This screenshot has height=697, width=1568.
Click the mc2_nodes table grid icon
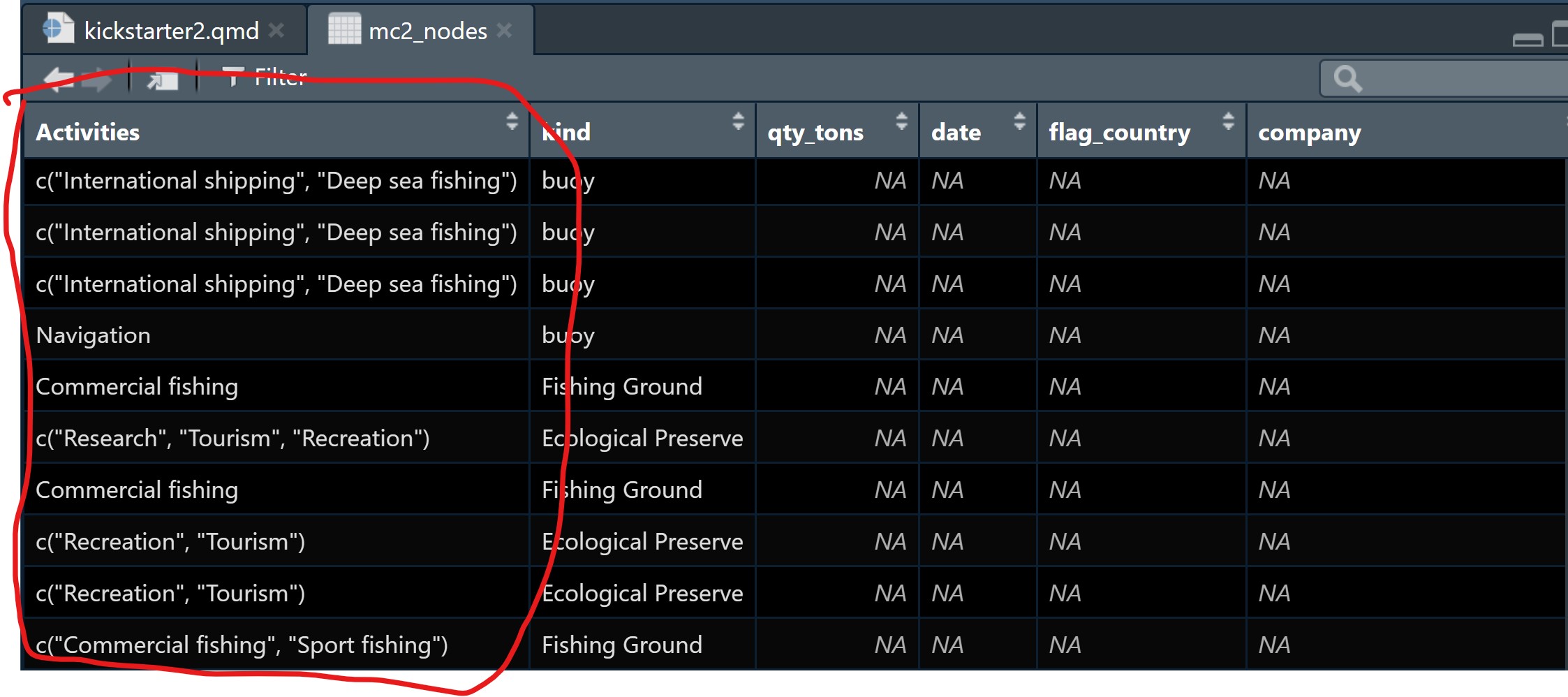click(344, 29)
